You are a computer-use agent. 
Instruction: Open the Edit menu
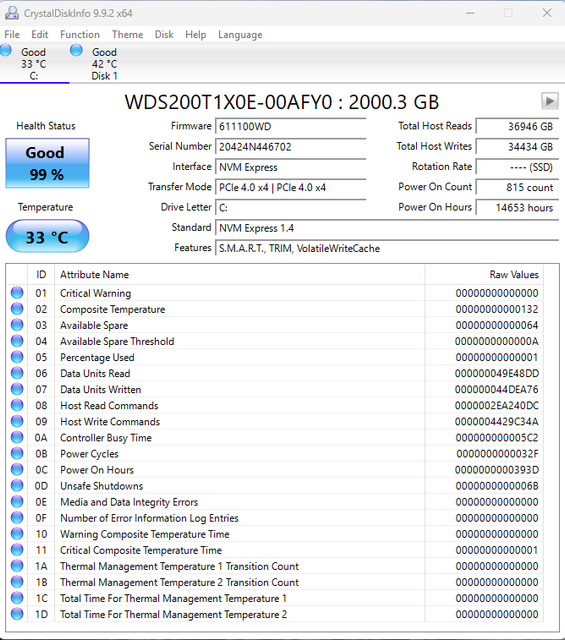click(x=40, y=35)
